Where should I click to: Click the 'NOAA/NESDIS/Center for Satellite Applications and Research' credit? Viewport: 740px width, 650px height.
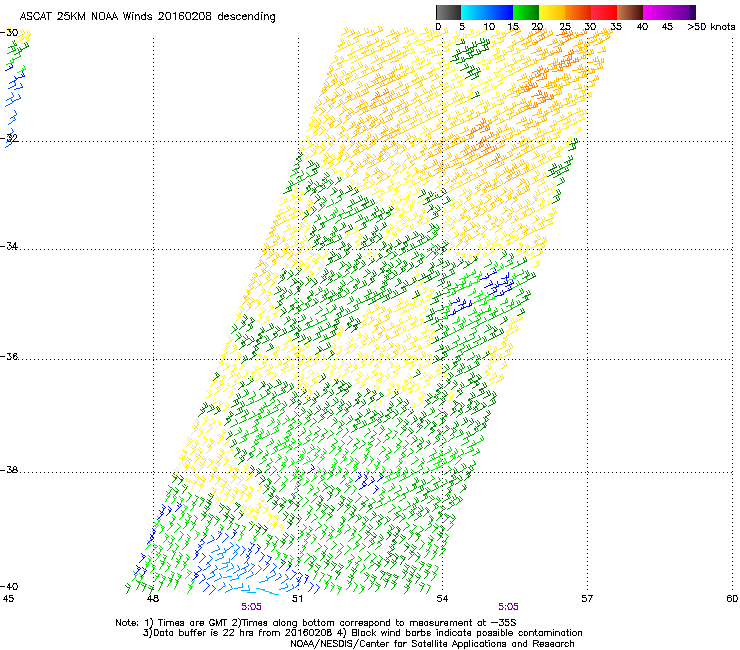[432, 644]
